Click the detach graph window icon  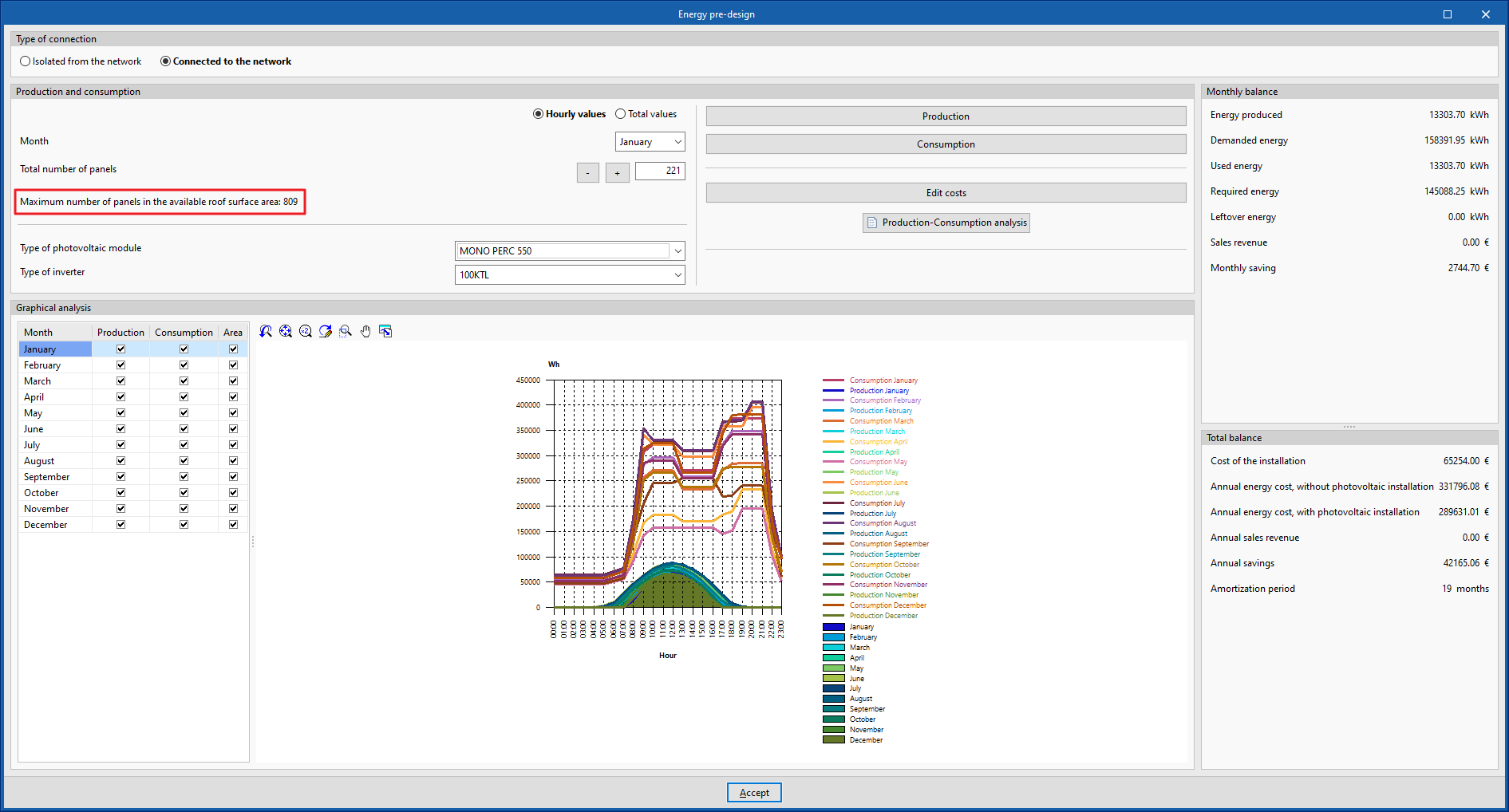[385, 331]
